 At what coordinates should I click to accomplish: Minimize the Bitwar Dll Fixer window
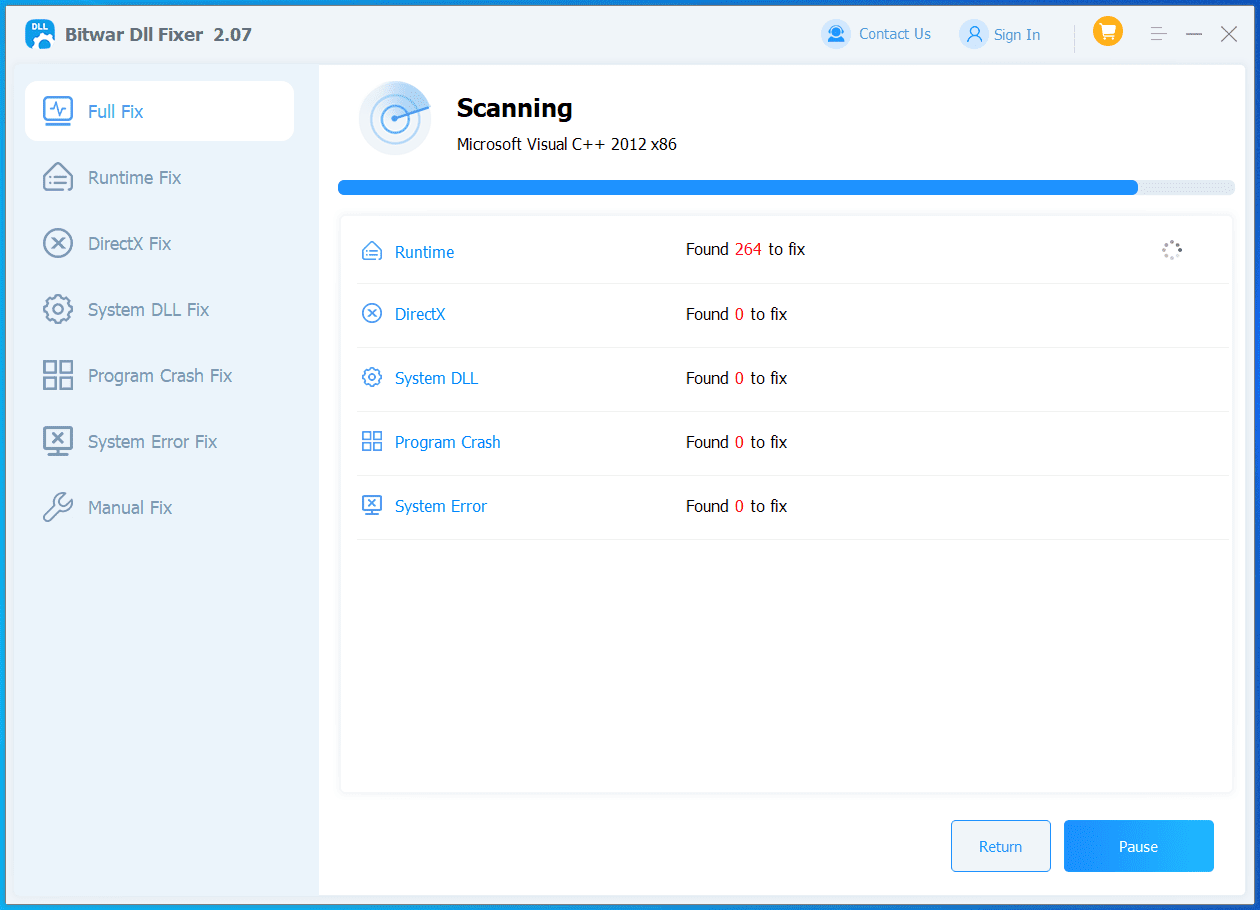[x=1194, y=34]
